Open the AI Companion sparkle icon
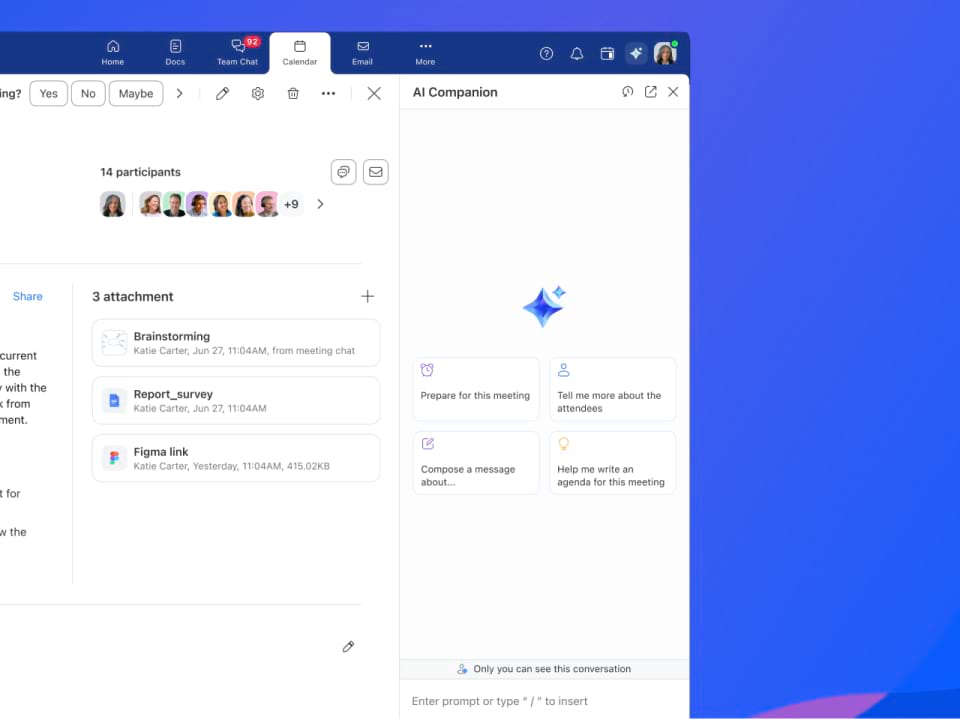This screenshot has width=960, height=719. point(636,54)
